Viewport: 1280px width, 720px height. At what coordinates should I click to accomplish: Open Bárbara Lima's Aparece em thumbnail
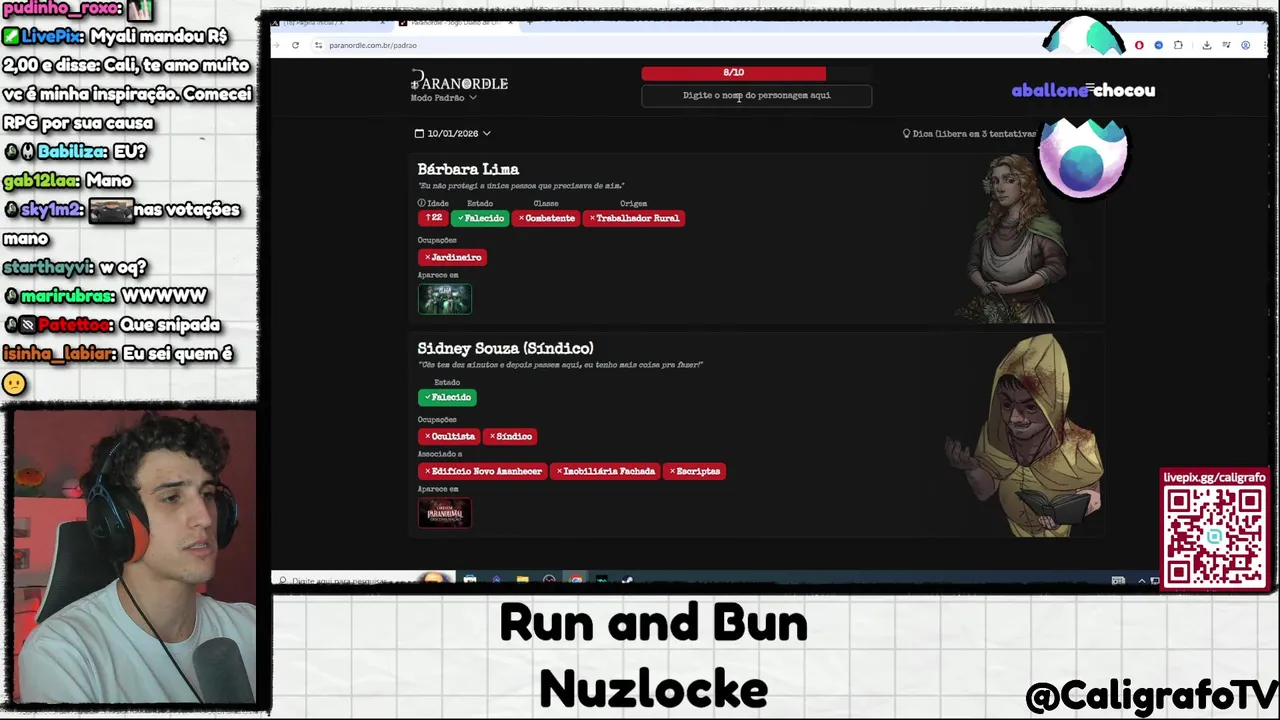coord(445,299)
